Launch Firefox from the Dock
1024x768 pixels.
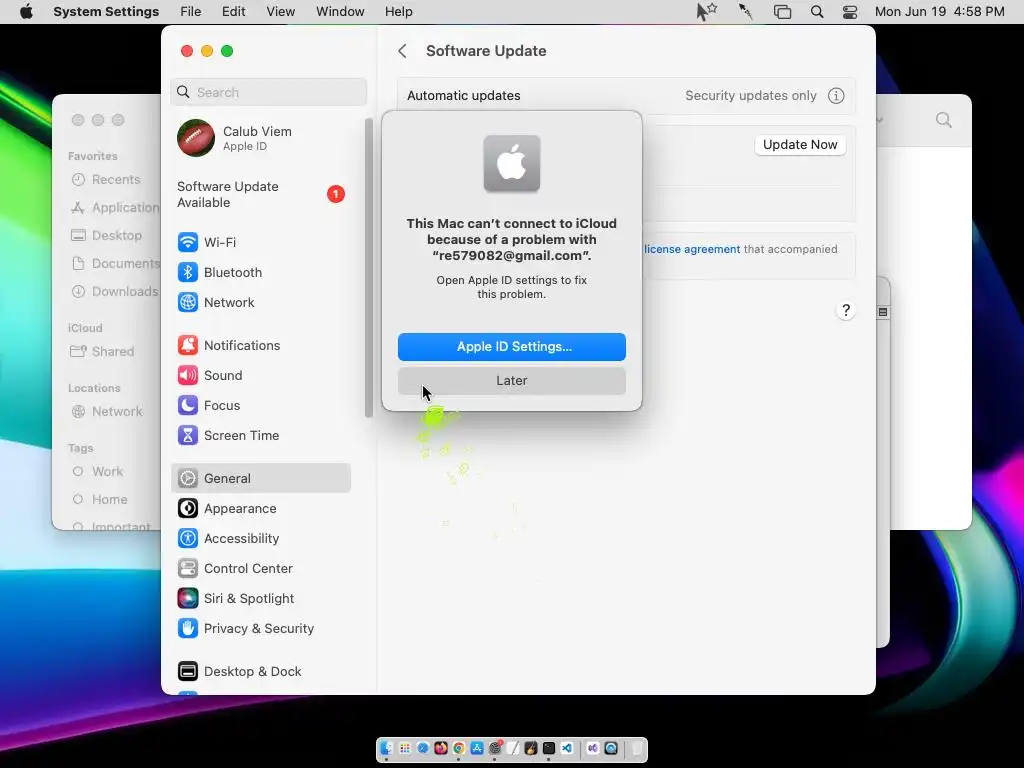(x=441, y=748)
